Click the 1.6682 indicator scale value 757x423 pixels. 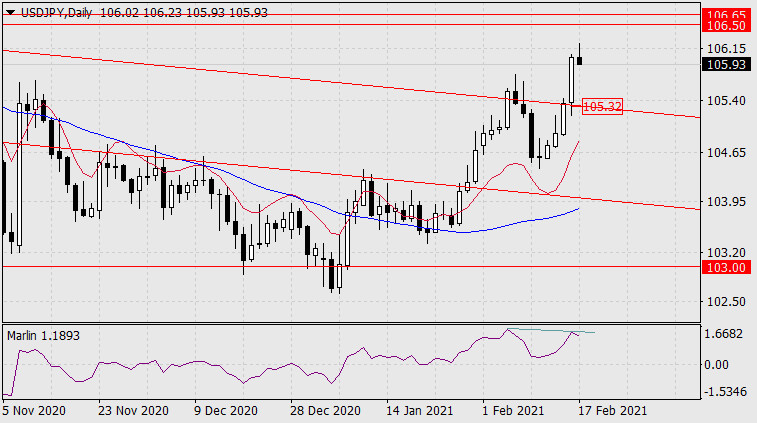724,334
